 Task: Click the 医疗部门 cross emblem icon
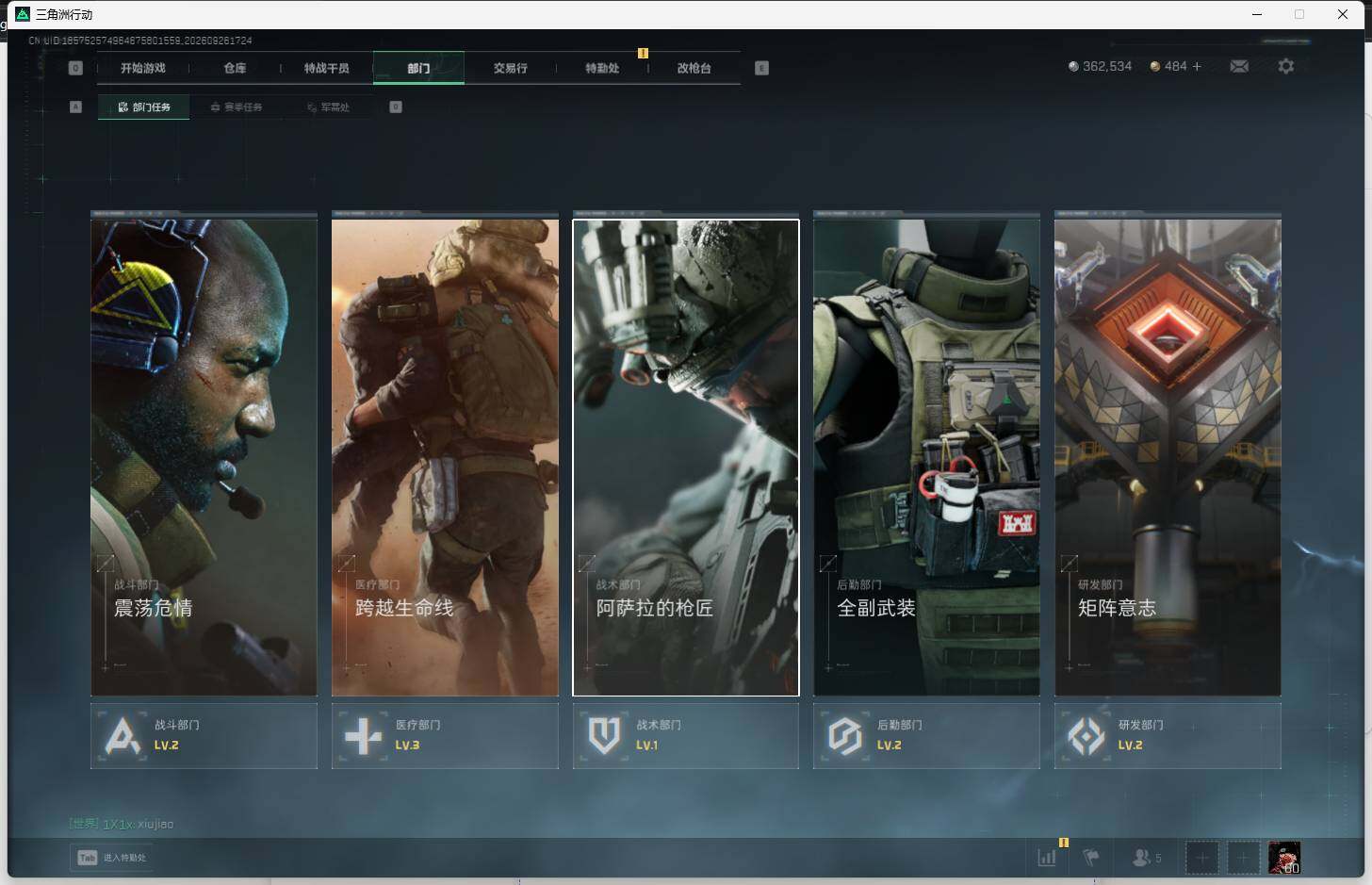[x=364, y=736]
